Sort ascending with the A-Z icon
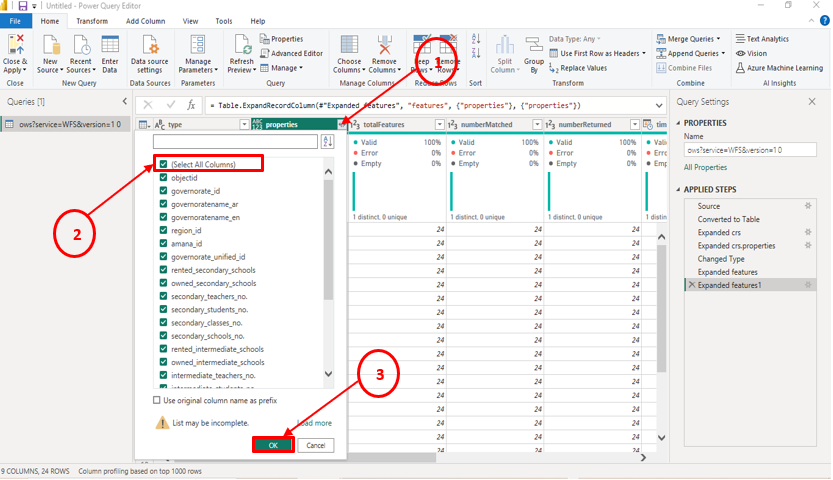The image size is (833, 480). coord(476,39)
